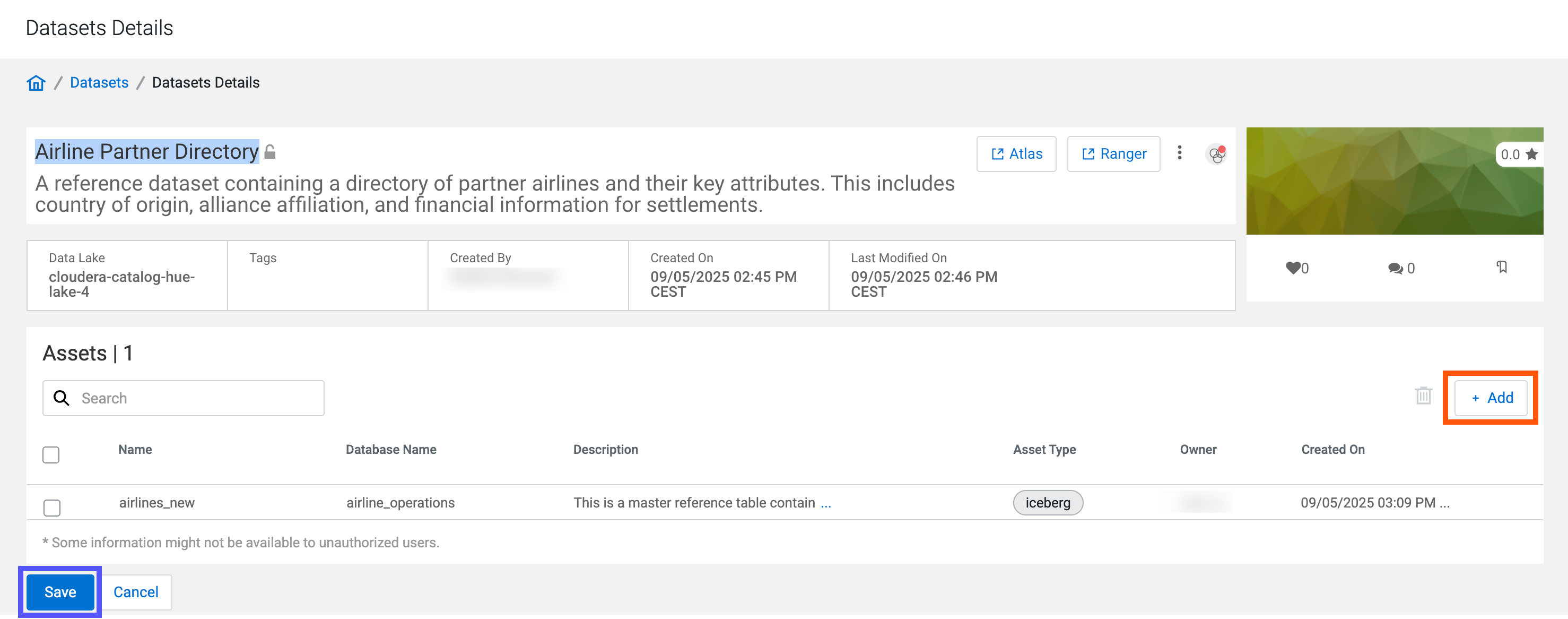Click the 0.0 star rating badge
The image size is (1568, 619).
point(1518,155)
